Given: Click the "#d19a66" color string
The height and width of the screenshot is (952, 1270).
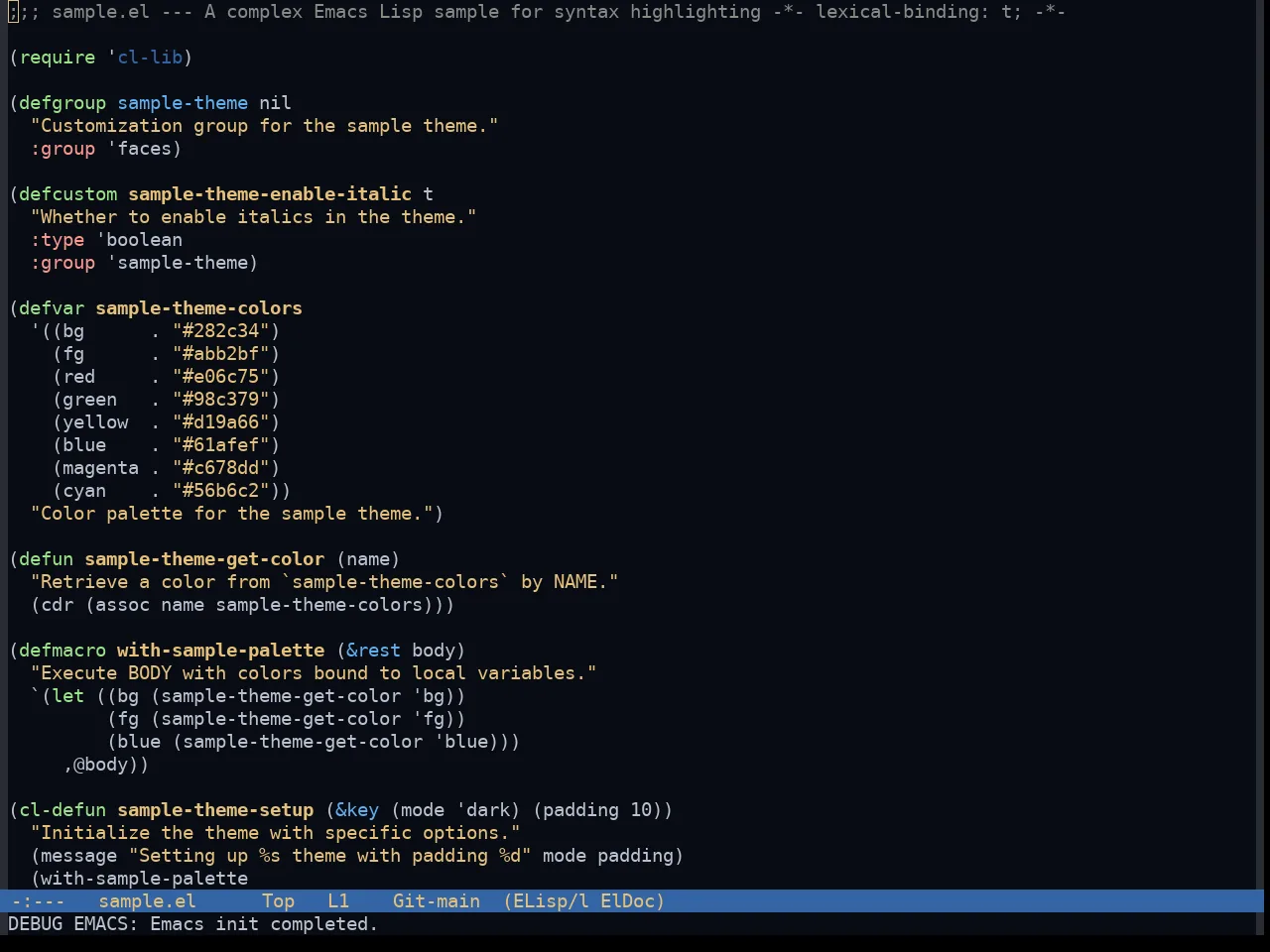Looking at the screenshot, I should pos(221,422).
